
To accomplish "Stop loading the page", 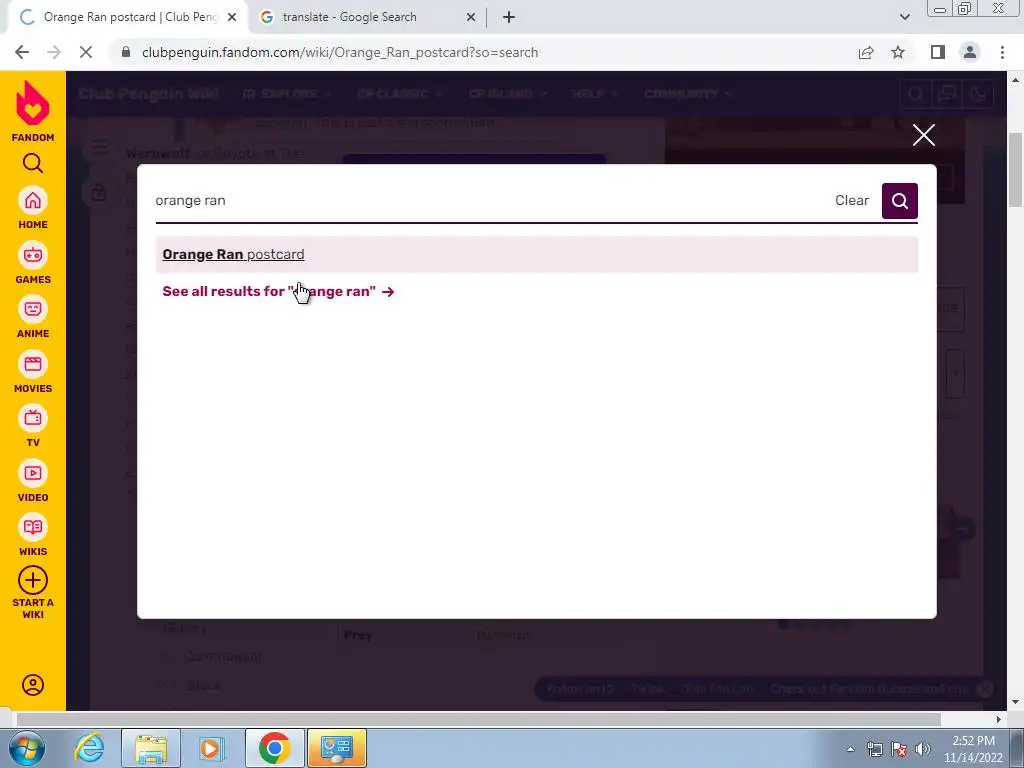I will click(x=86, y=52).
